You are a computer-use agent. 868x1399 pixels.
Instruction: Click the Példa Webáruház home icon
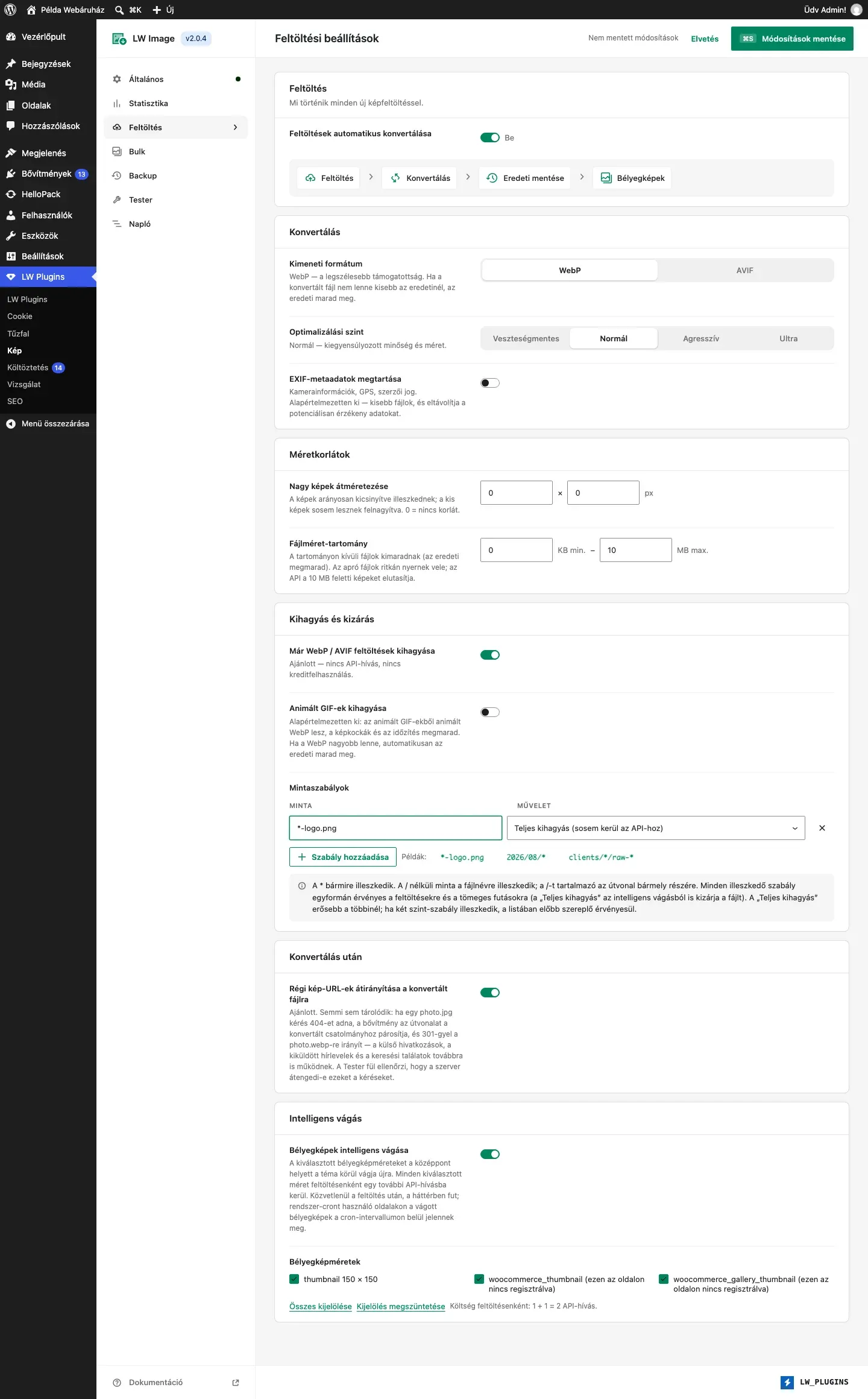pos(31,10)
